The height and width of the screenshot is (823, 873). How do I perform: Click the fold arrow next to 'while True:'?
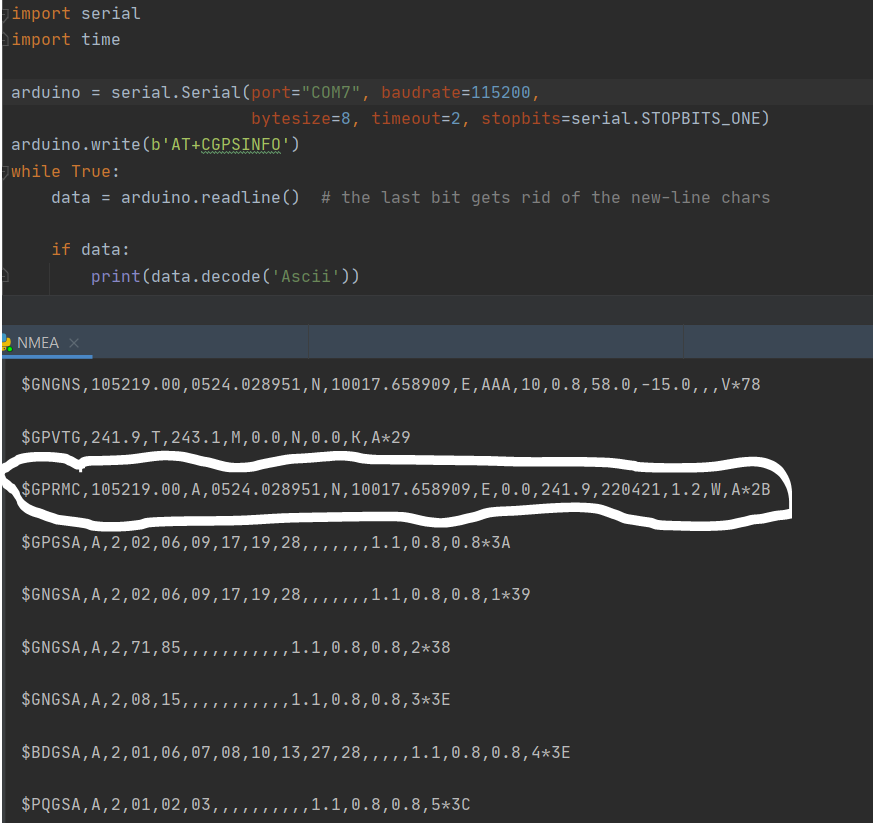pos(3,171)
